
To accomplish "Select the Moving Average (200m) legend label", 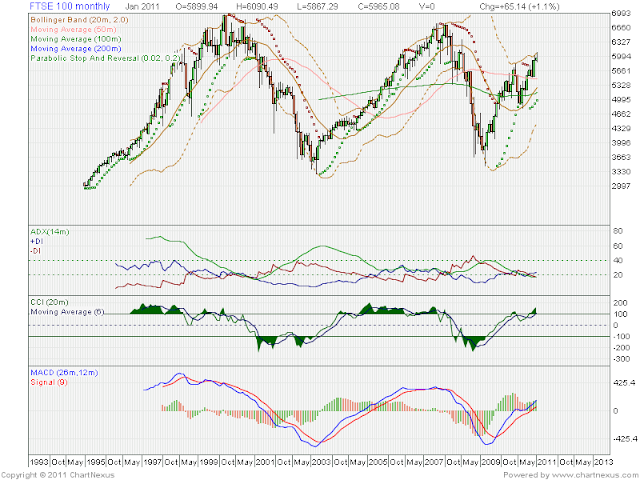I will tap(76, 49).
